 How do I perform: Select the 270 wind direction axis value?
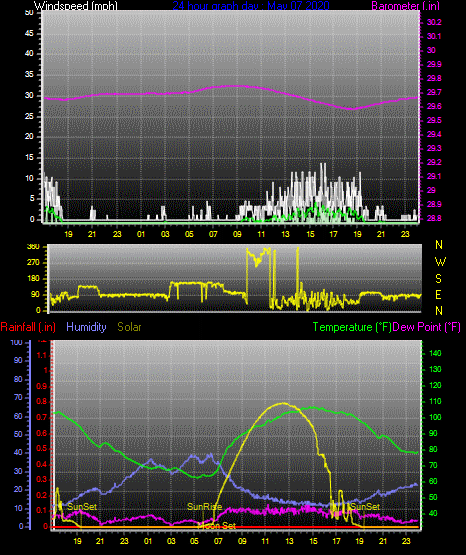[x=33, y=263]
